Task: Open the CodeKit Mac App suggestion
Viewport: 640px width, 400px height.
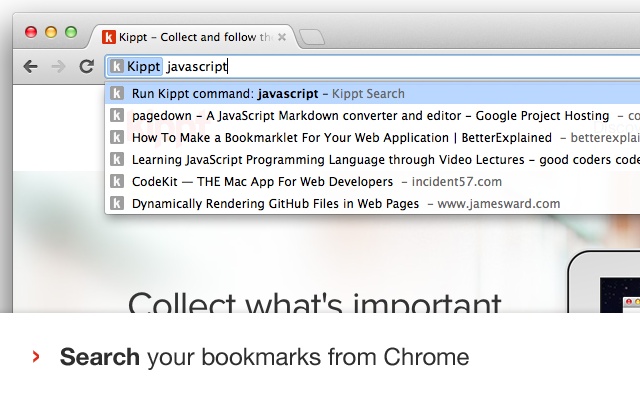Action: coord(372,182)
